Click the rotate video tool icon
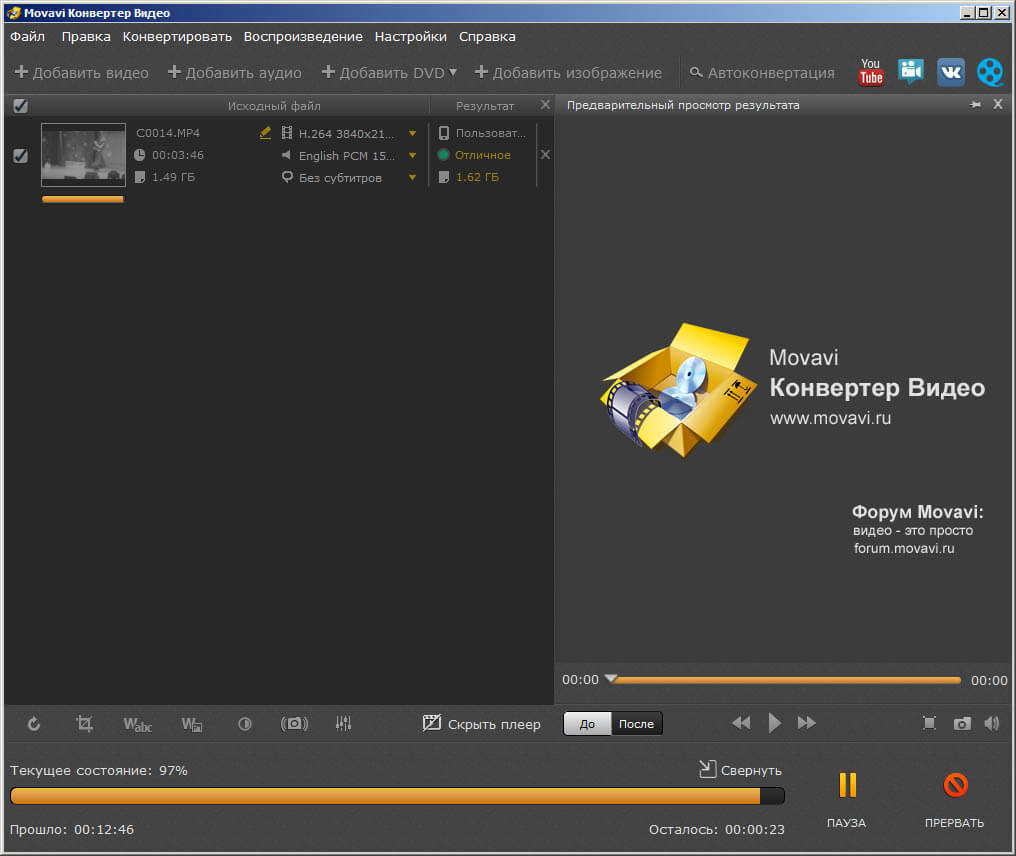This screenshot has height=856, width=1016. point(34,724)
